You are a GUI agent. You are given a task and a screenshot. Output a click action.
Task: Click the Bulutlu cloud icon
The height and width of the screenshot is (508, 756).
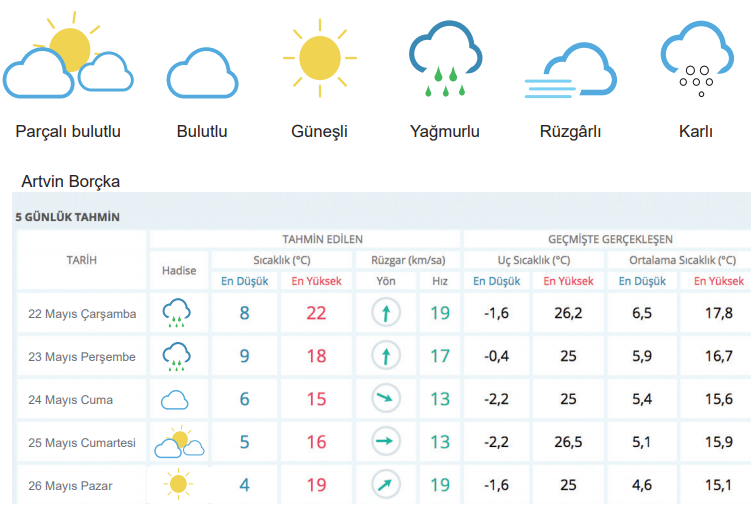202,75
